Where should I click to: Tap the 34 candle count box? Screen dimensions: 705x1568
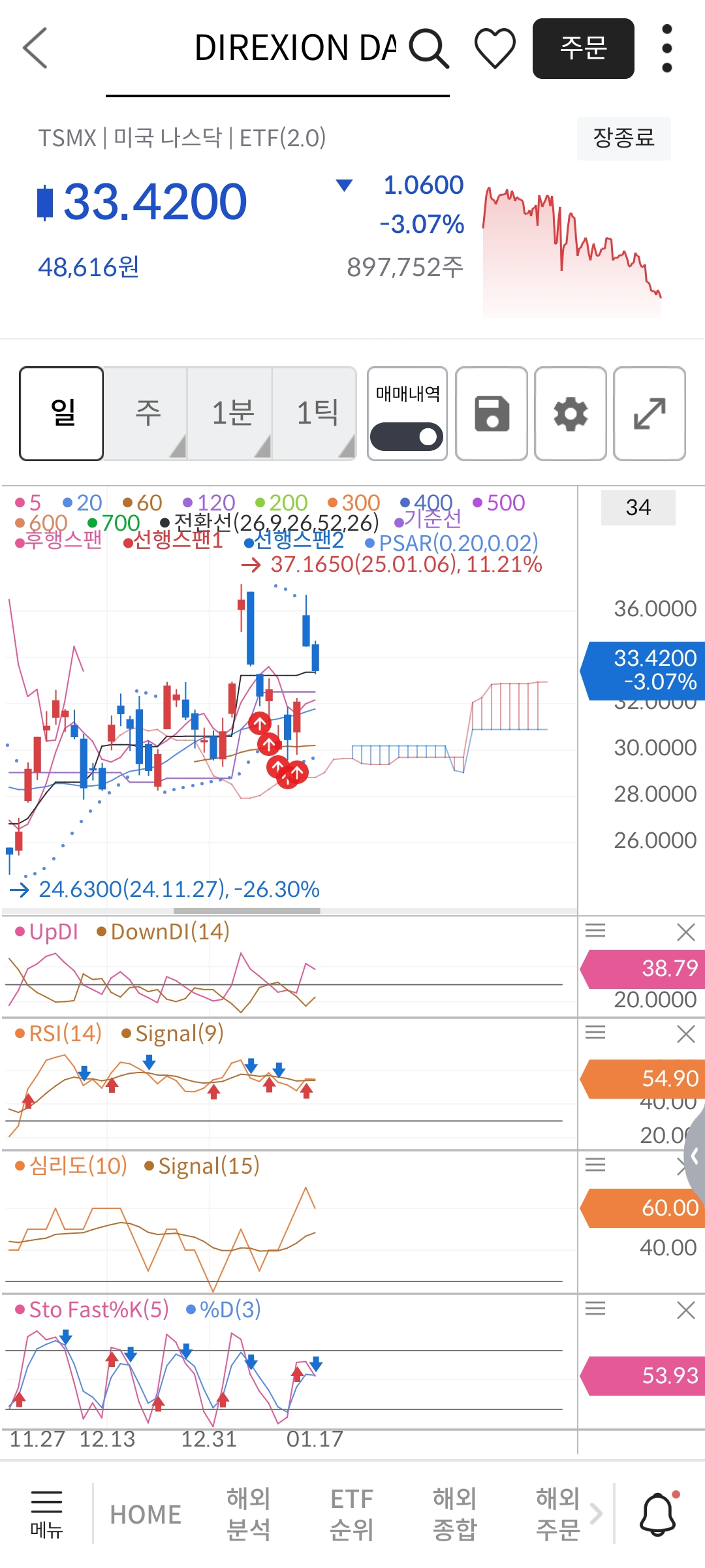click(x=638, y=507)
